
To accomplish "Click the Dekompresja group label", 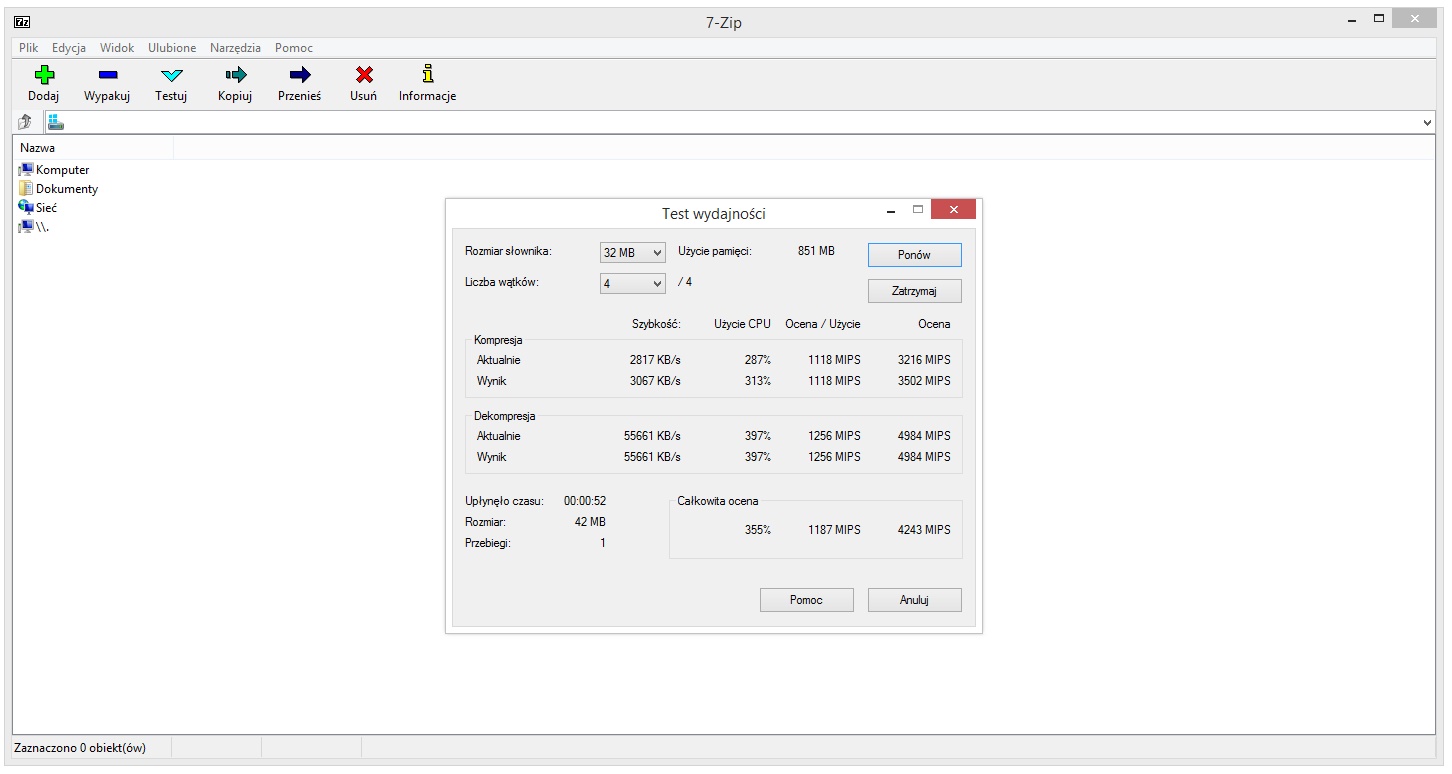I will point(505,416).
